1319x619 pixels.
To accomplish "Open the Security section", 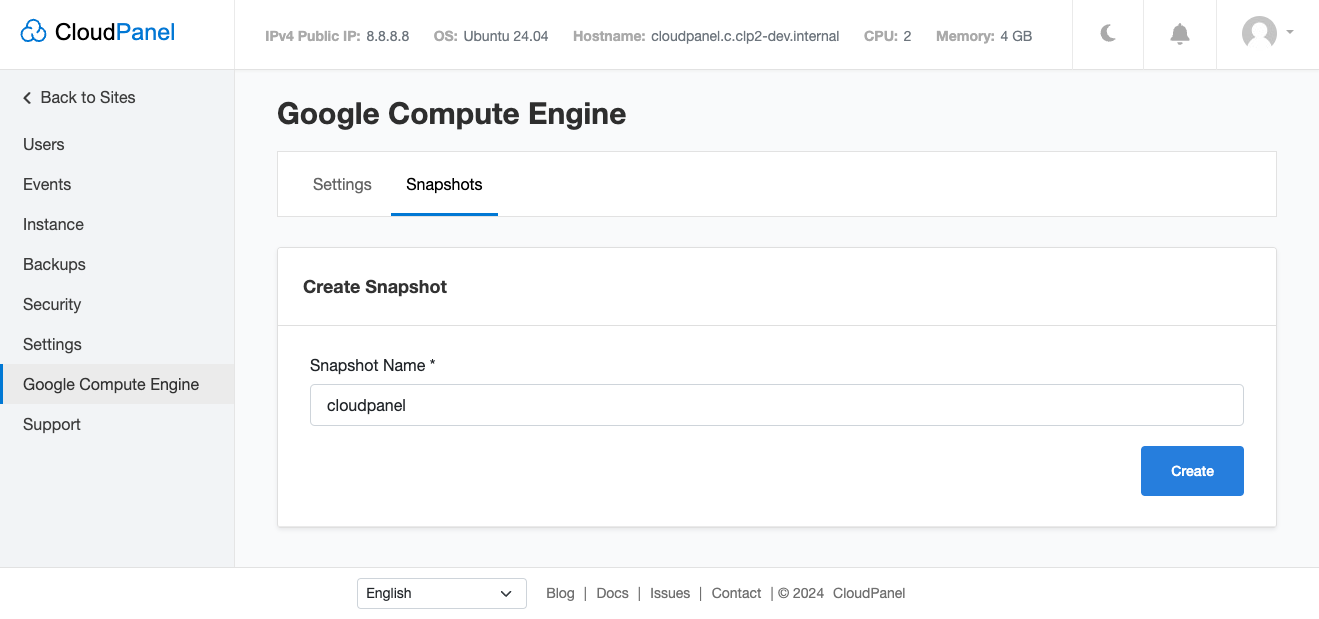I will click(52, 304).
